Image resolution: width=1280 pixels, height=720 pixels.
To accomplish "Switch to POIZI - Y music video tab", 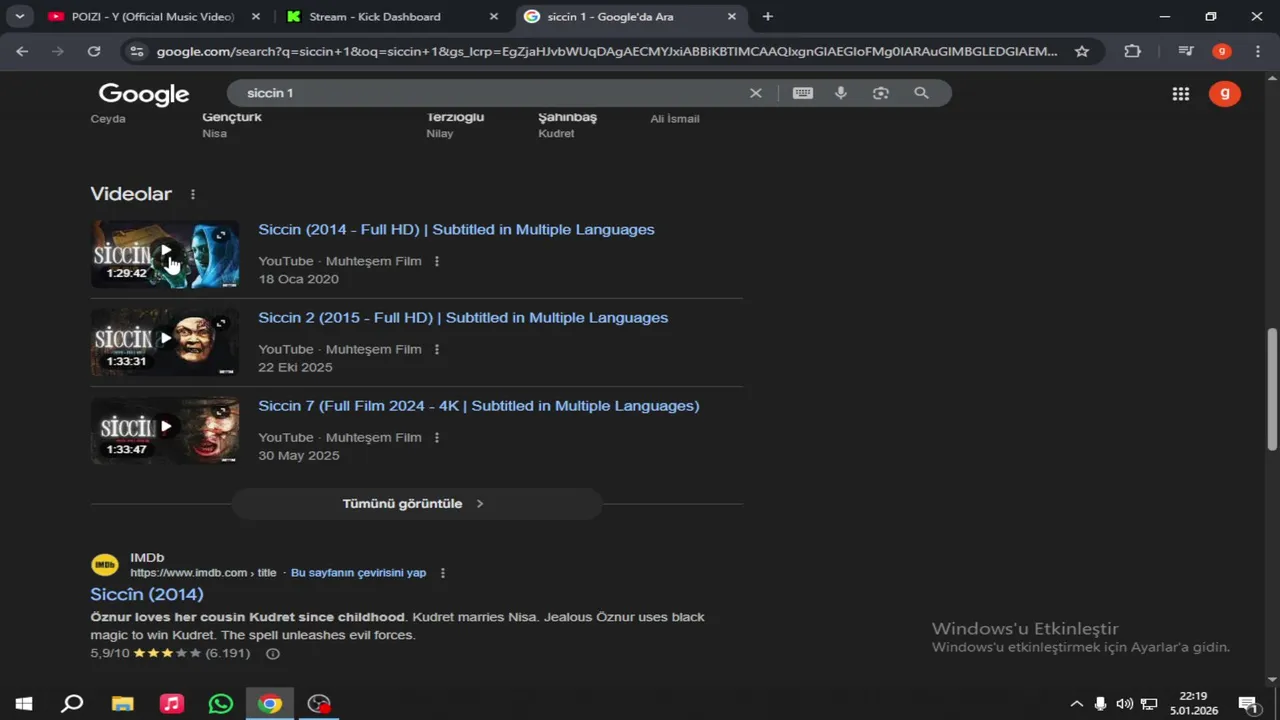I will tap(155, 16).
